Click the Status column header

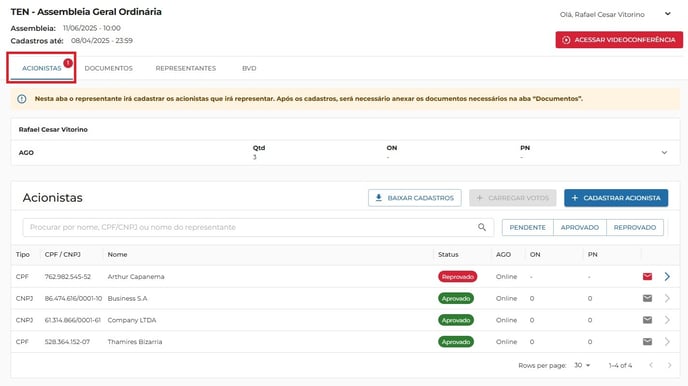click(448, 254)
